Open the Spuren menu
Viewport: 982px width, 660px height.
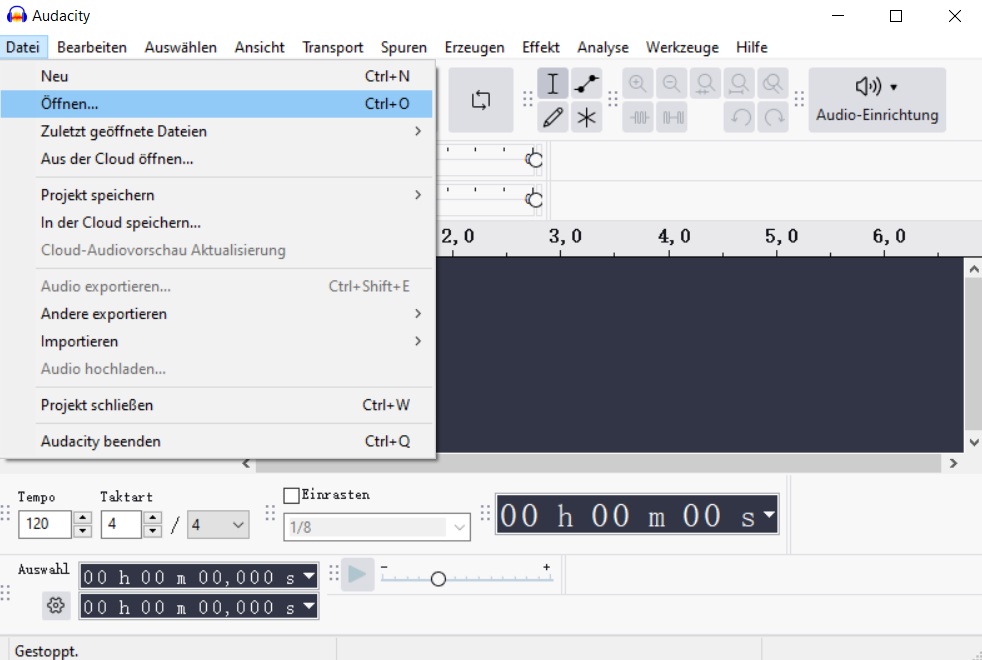[x=404, y=48]
